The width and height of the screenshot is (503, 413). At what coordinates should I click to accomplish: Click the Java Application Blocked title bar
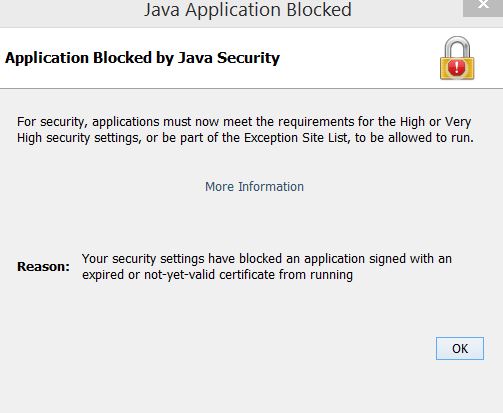pos(248,10)
